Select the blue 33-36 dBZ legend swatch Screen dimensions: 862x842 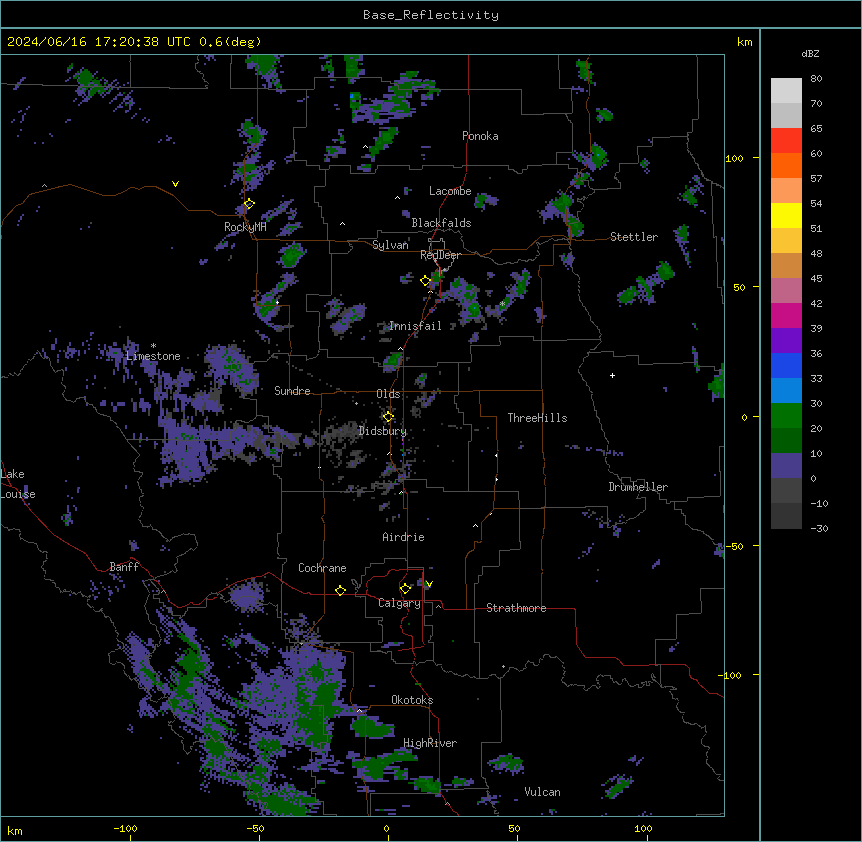point(786,365)
